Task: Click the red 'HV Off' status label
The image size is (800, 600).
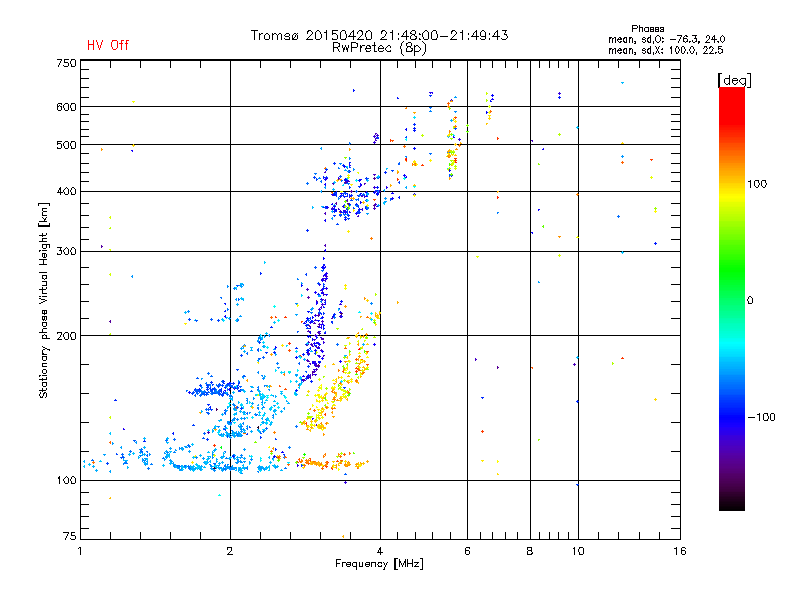Action: tap(108, 45)
